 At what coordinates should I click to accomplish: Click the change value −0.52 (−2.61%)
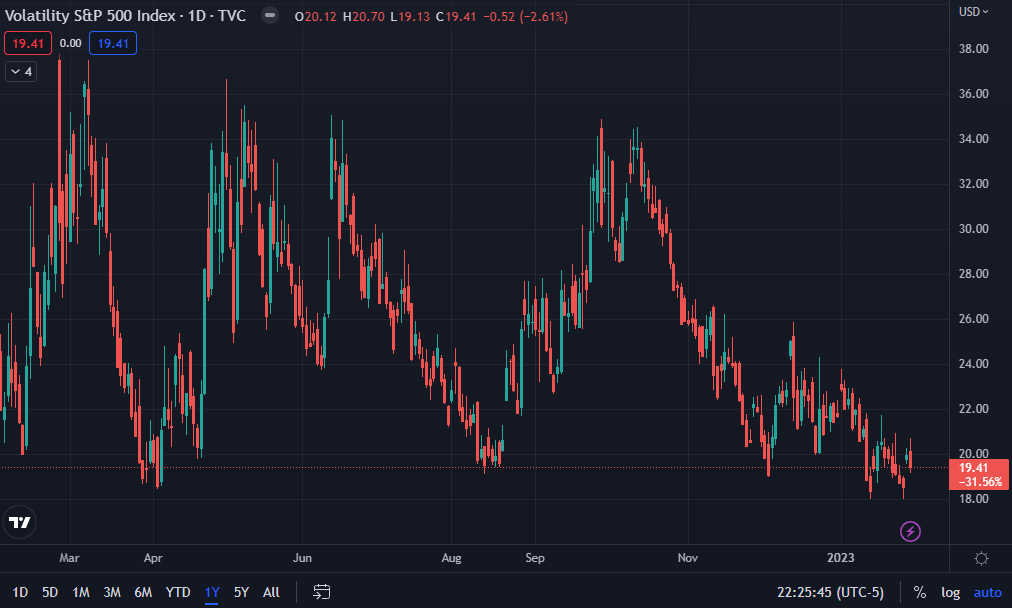coord(525,16)
